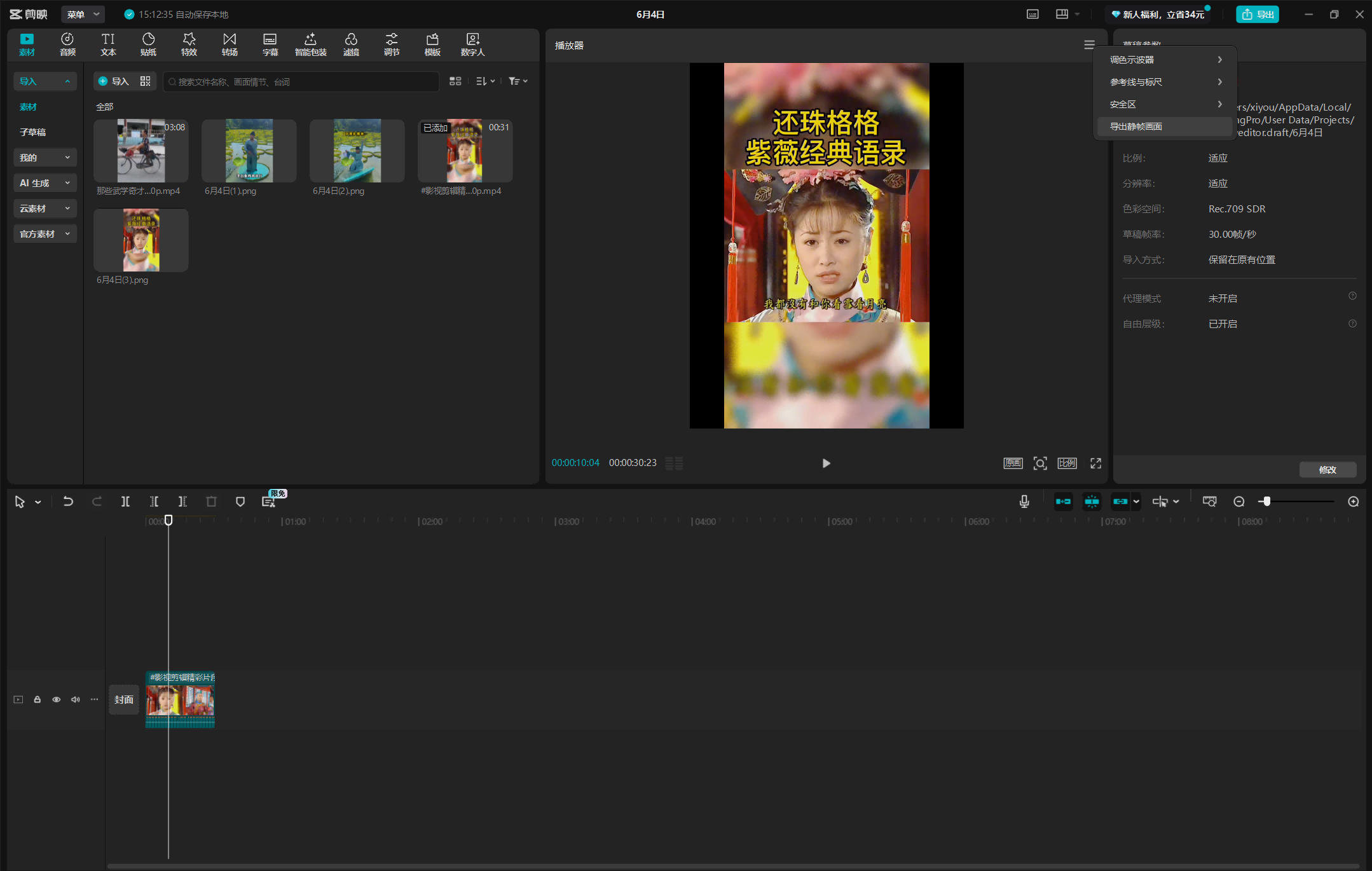Open the 贴纸 stickers panel
The width and height of the screenshot is (1372, 871).
(148, 45)
